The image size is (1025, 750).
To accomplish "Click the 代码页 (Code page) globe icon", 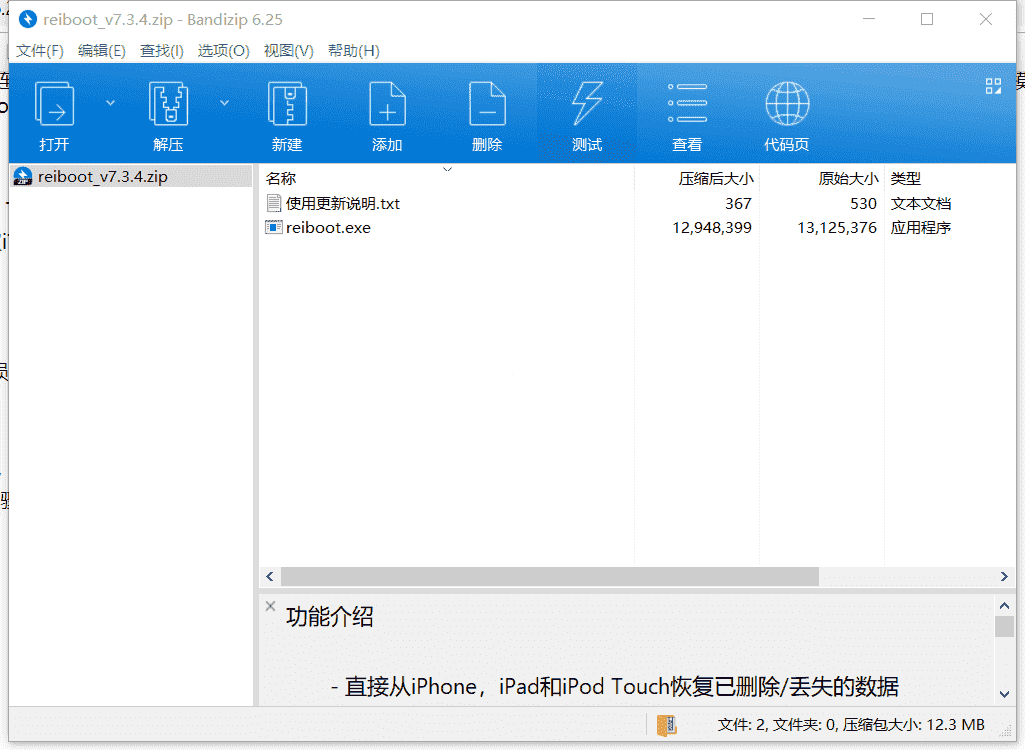I will coord(787,103).
